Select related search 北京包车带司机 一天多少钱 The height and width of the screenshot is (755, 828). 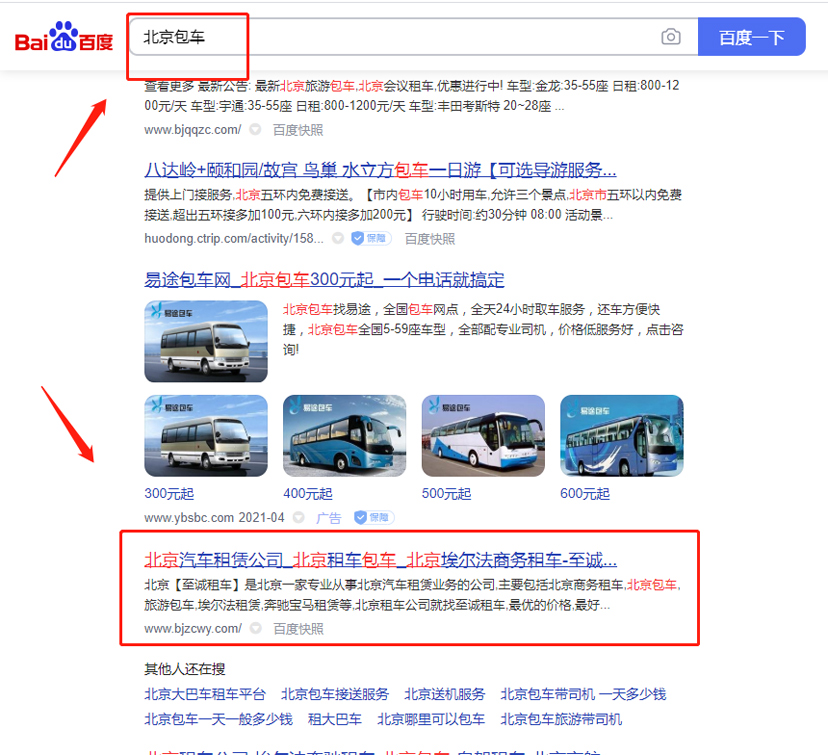583,694
